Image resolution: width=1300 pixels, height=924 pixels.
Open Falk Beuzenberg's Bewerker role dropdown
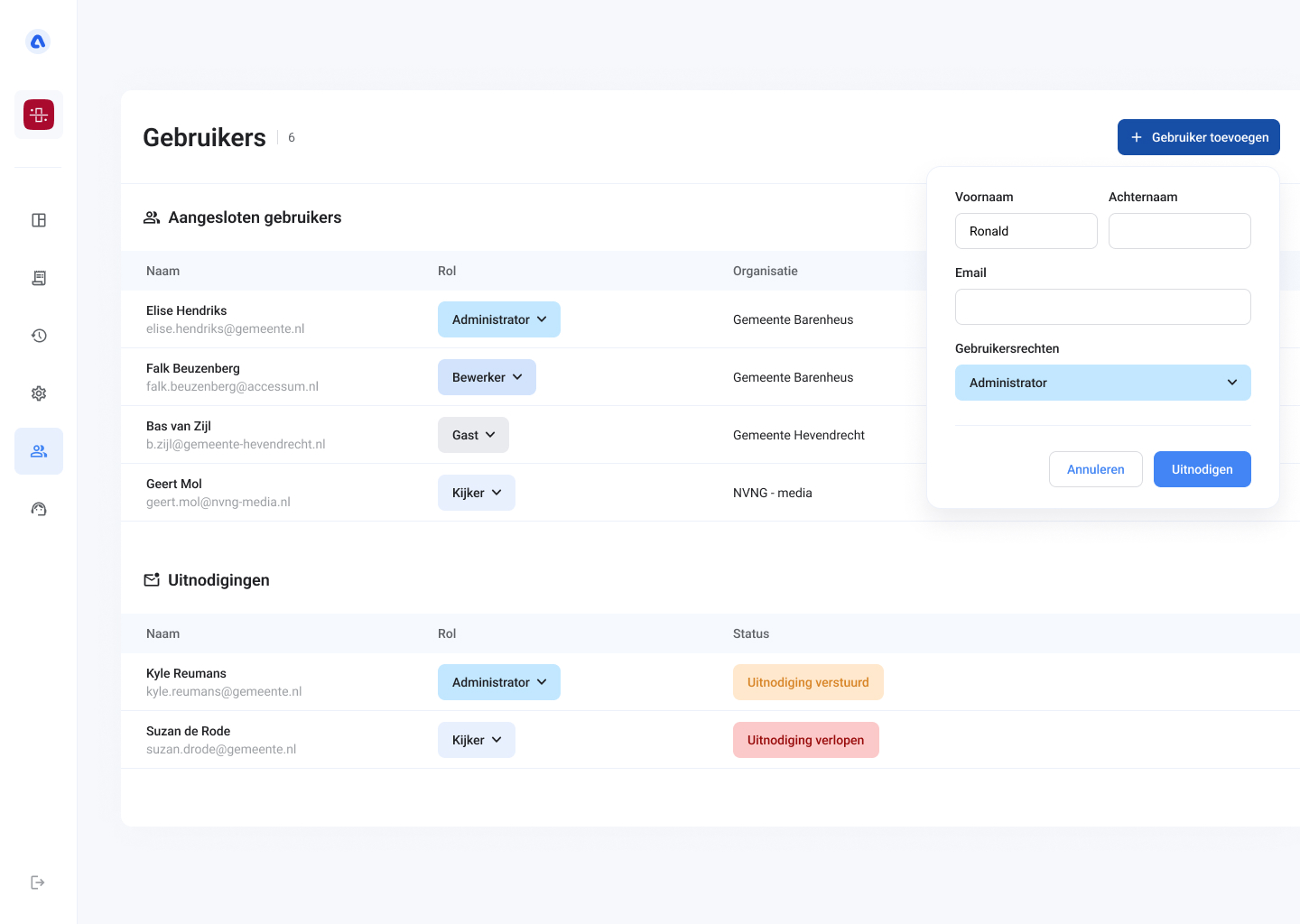tap(487, 377)
